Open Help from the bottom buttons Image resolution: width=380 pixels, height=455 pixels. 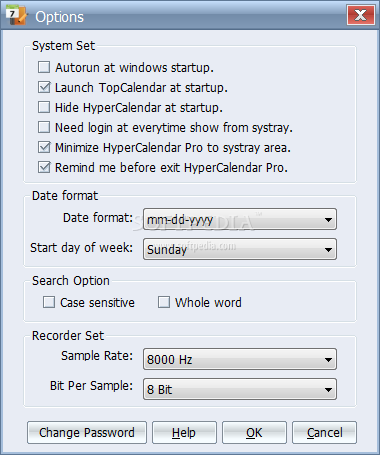(x=184, y=433)
